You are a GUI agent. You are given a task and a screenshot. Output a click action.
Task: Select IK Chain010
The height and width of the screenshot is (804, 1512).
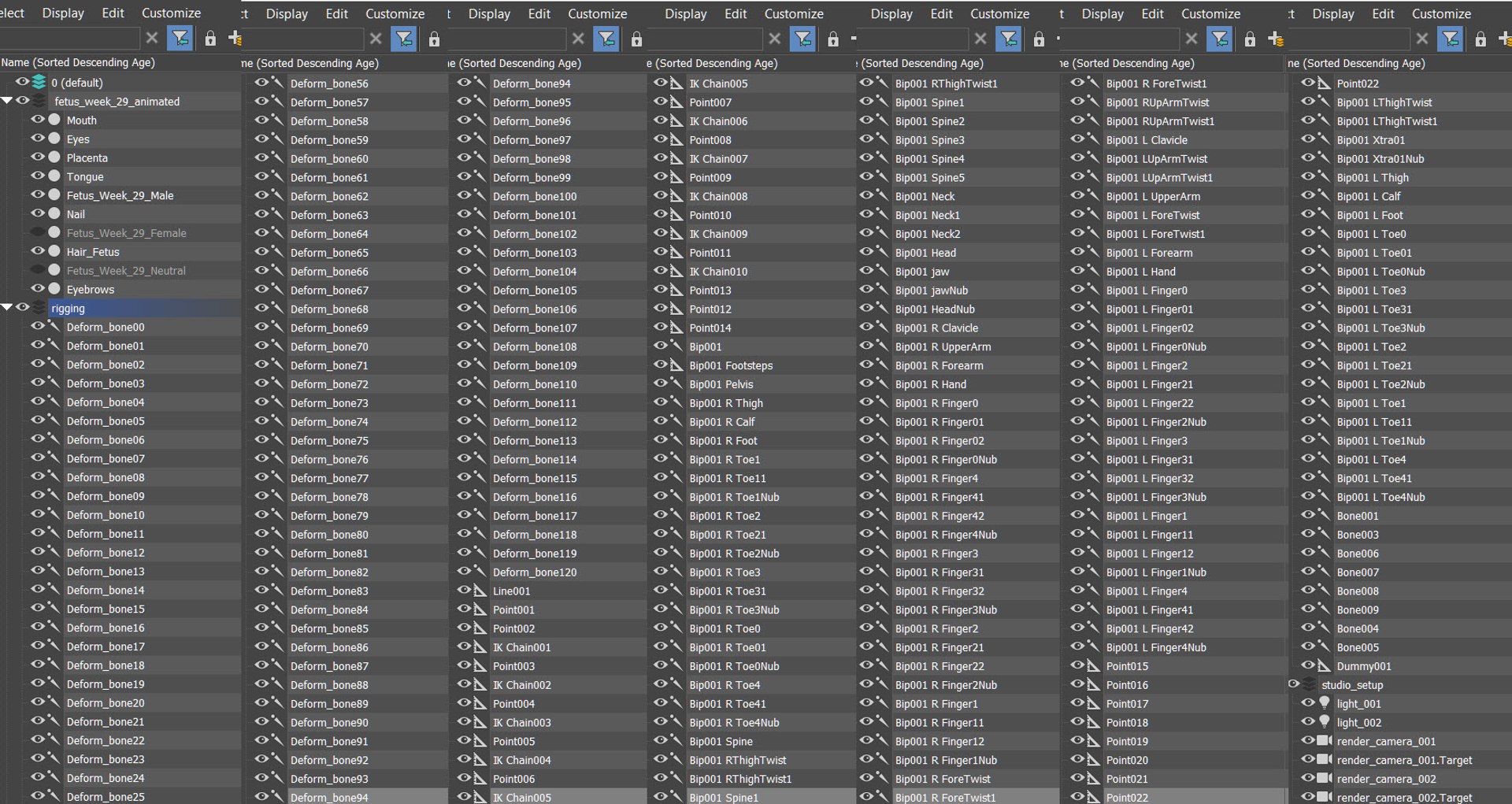pos(718,271)
